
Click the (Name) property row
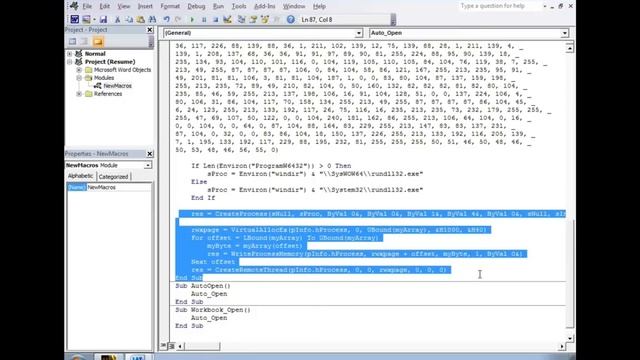(109, 187)
